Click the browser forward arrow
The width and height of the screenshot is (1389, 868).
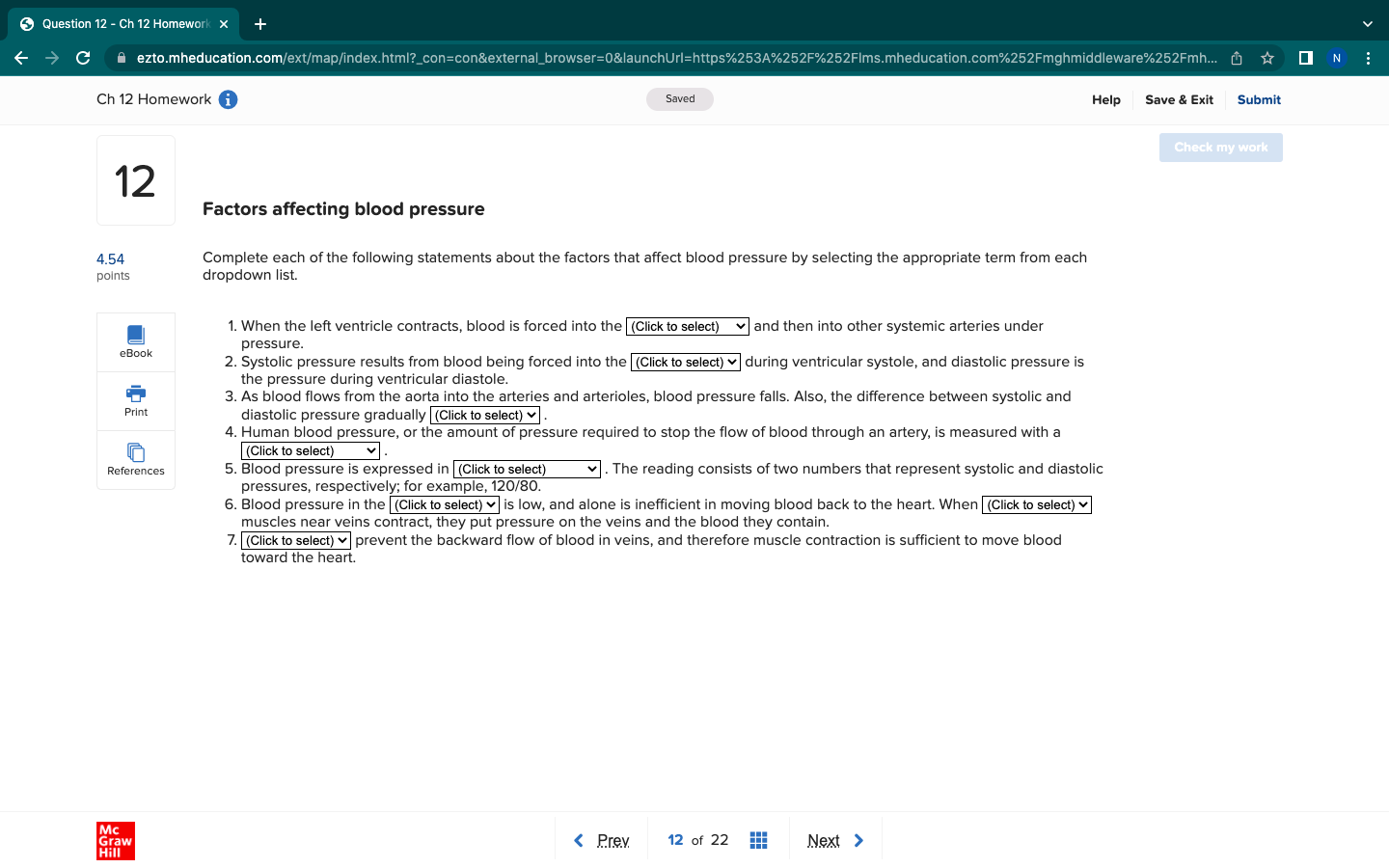pyautogui.click(x=52, y=58)
